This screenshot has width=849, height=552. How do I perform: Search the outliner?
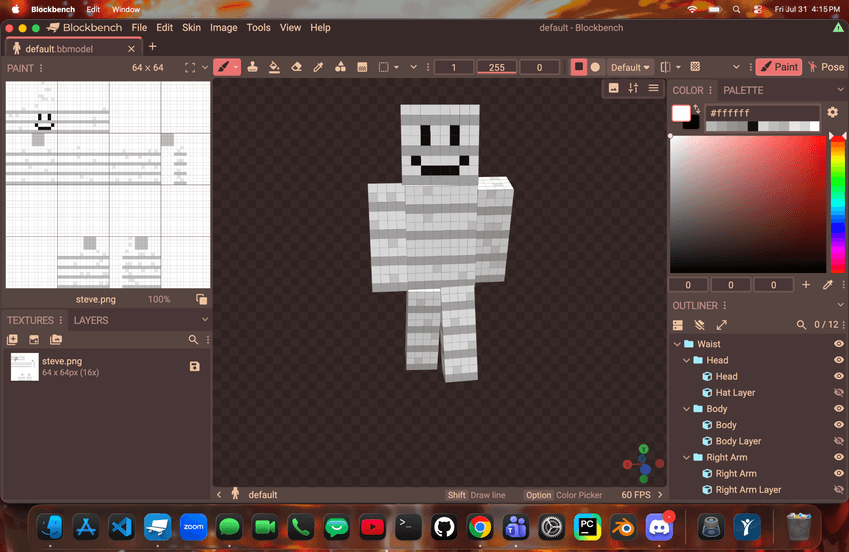(x=801, y=325)
